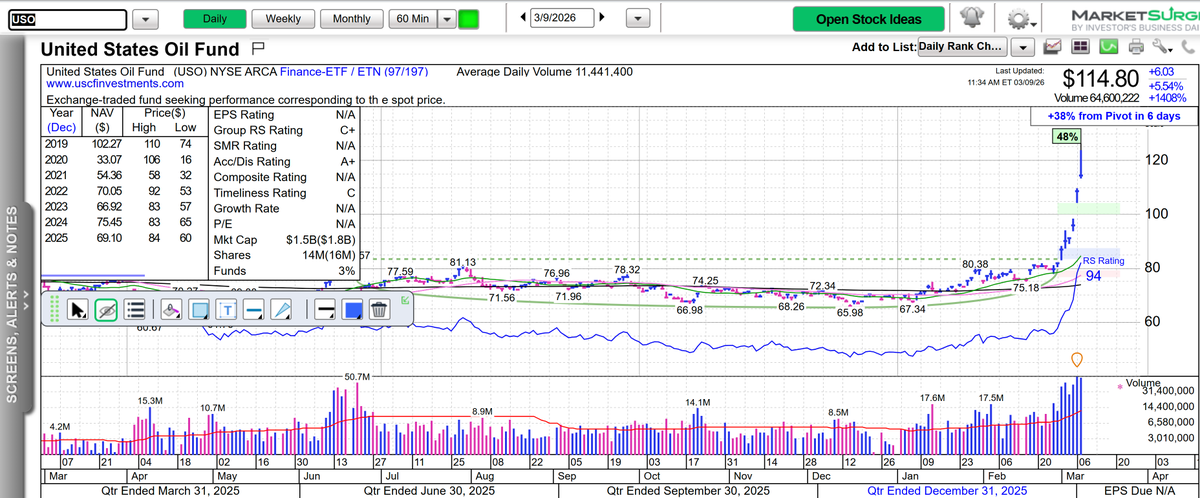Toggle hide drawings eye icon

pos(106,310)
